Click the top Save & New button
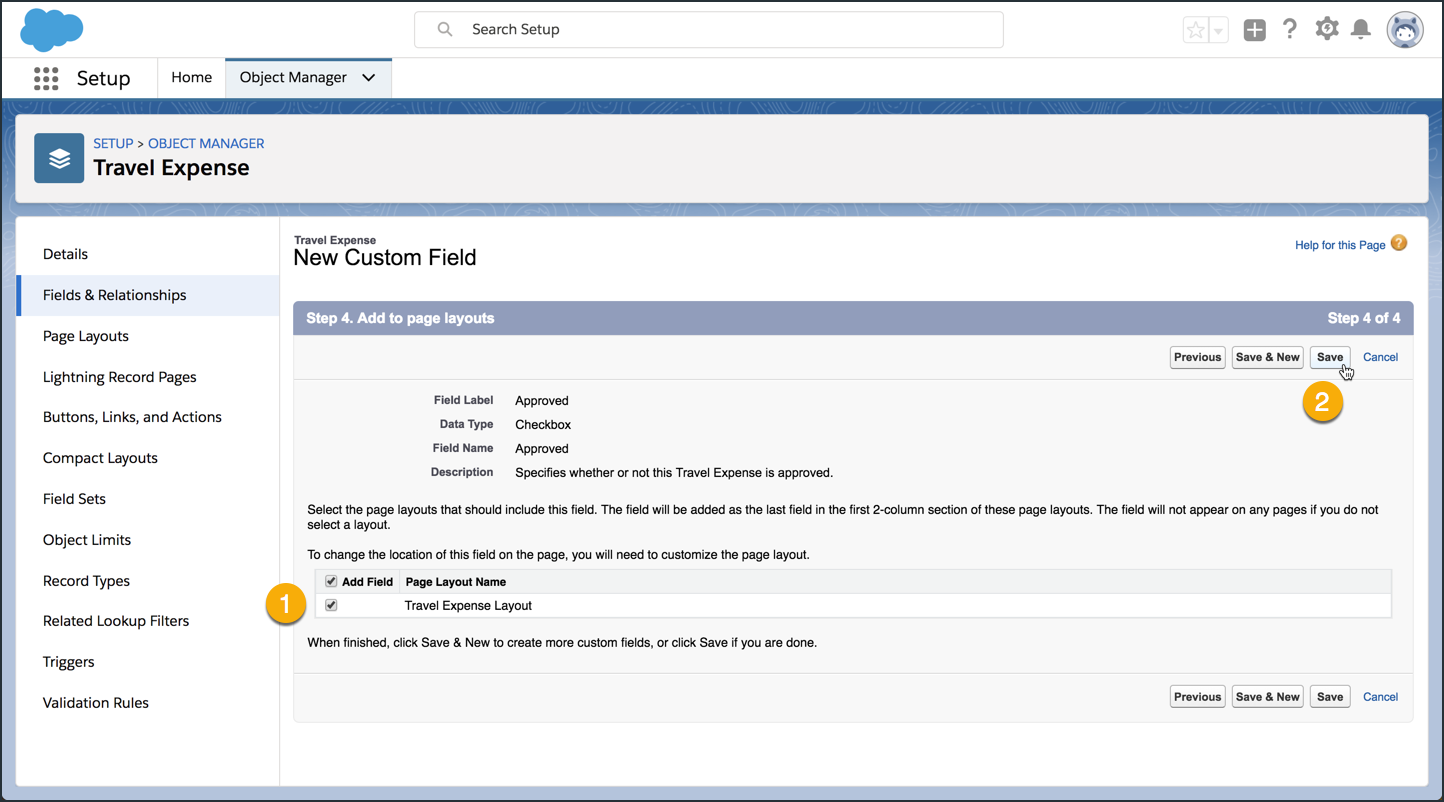Viewport: 1444px width, 802px height. click(x=1268, y=357)
